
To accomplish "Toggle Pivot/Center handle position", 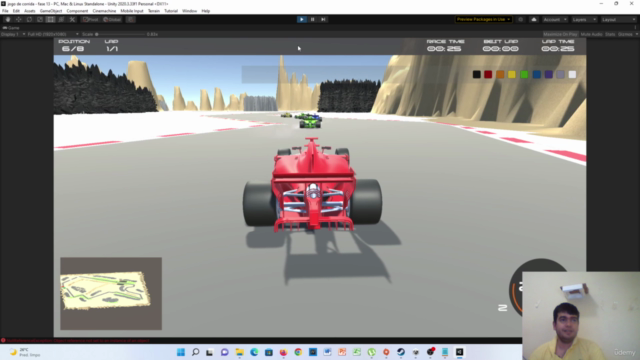I will (91, 19).
